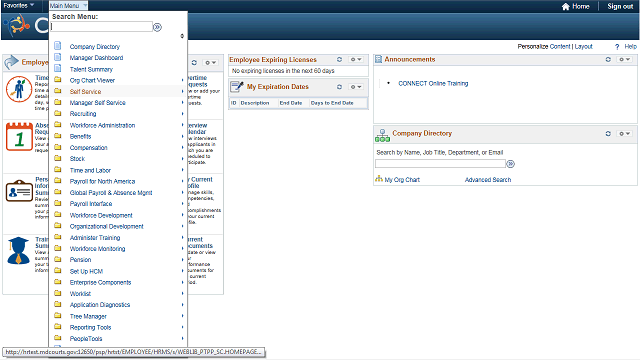
Task: Open Announcements pagelet settings dropdown
Action: pos(625,60)
